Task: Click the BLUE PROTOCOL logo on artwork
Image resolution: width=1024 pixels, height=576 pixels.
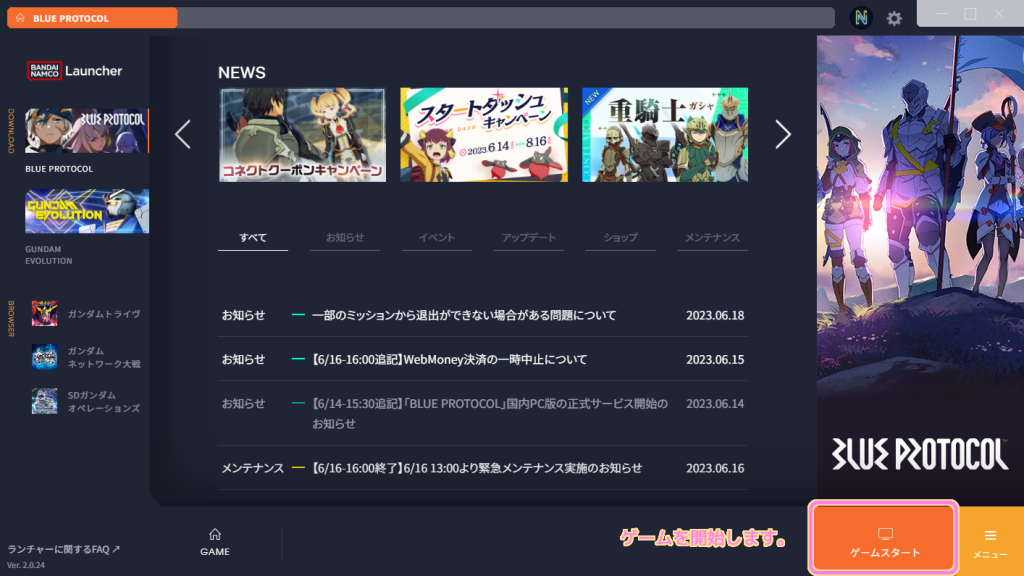Action: click(x=919, y=454)
